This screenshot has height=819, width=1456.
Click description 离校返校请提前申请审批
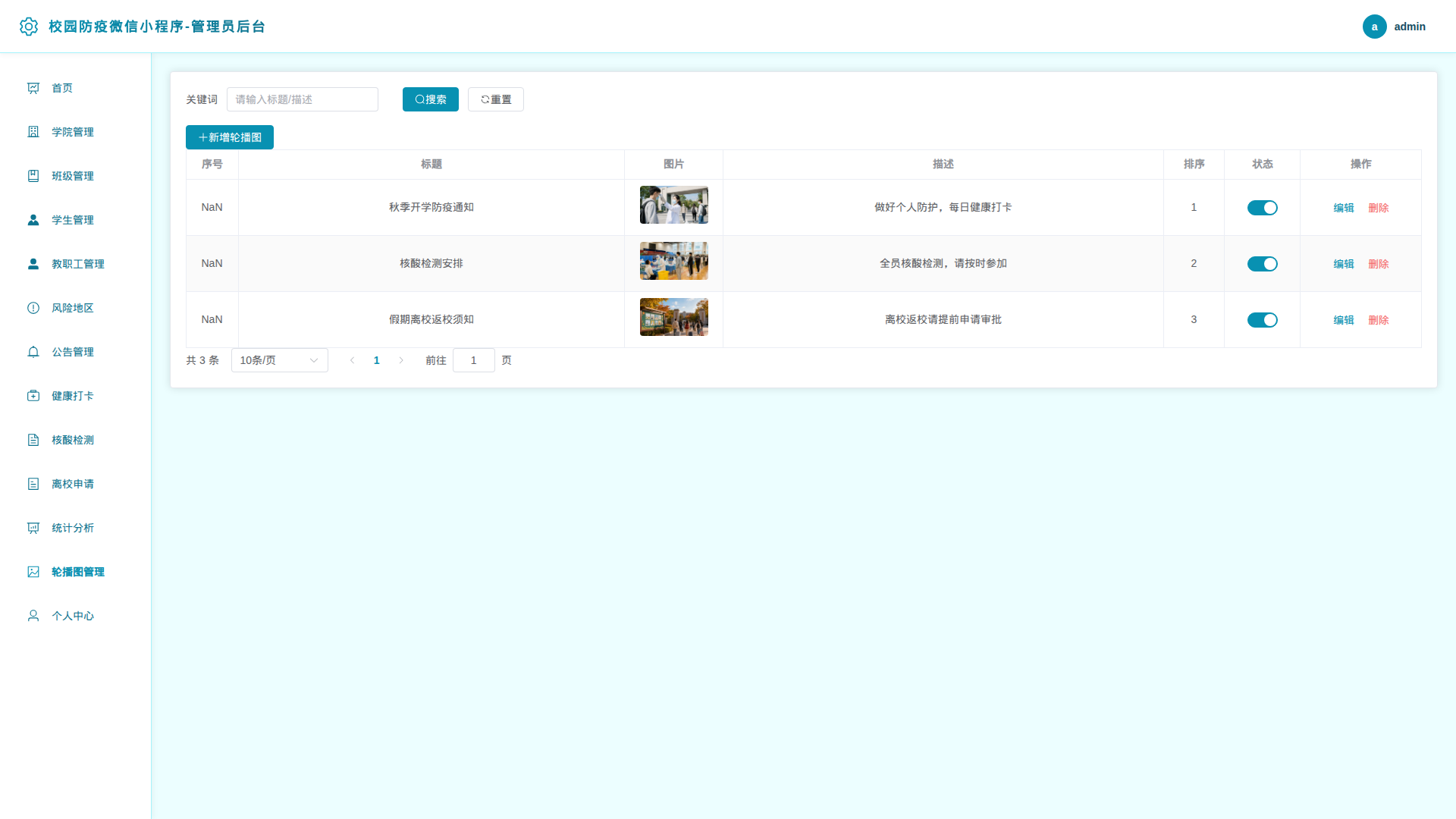click(x=943, y=319)
